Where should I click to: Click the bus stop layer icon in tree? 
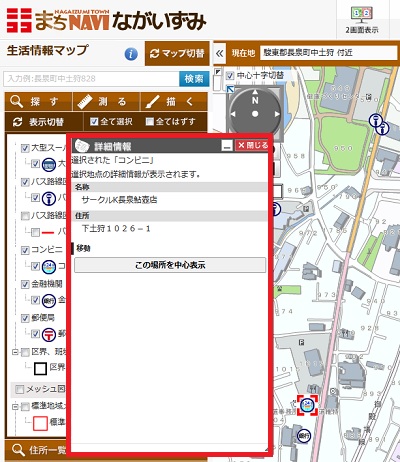coord(49,198)
